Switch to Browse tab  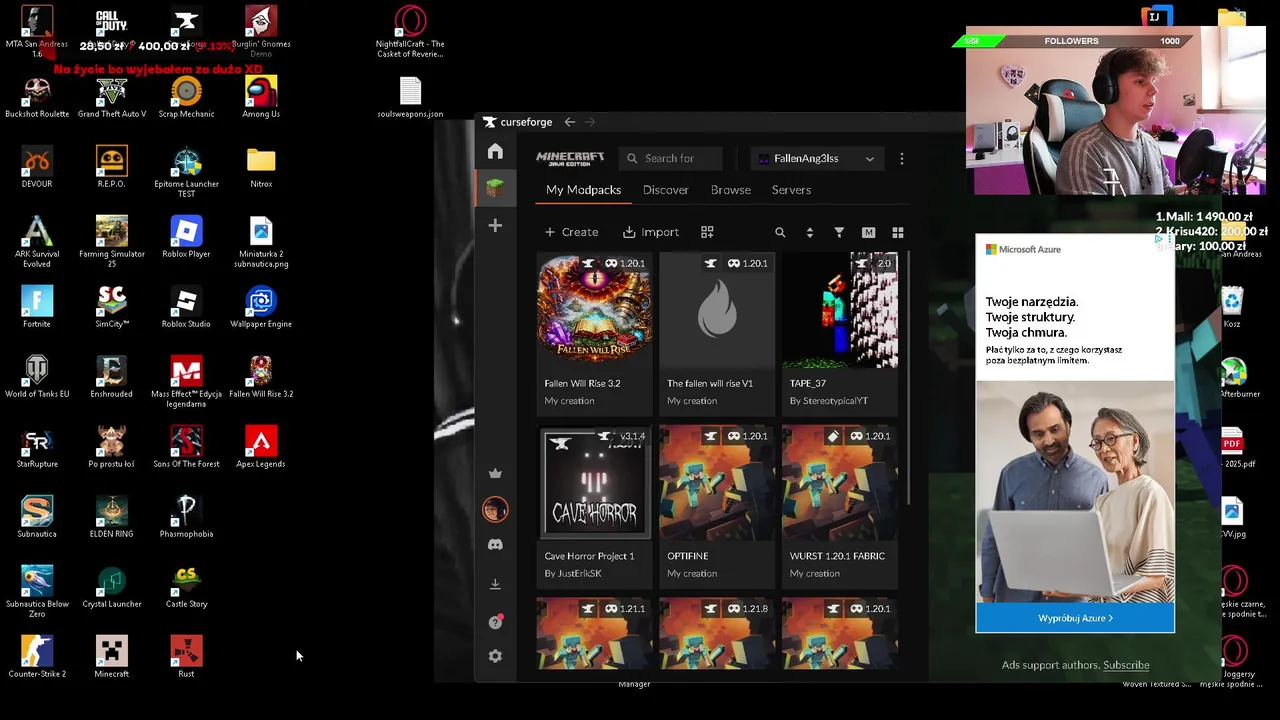click(731, 190)
